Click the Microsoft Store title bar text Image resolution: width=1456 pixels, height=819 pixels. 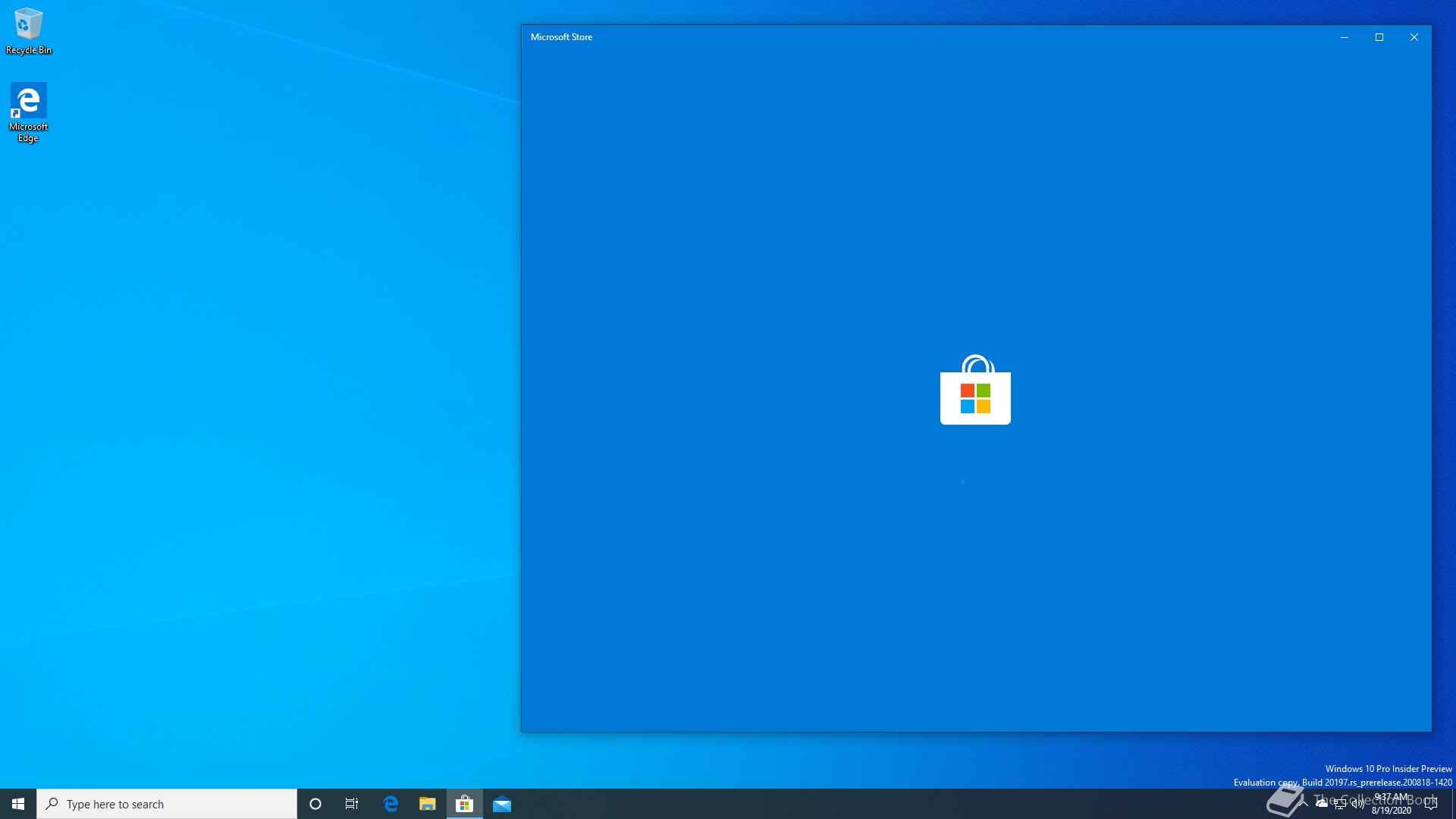[x=561, y=37]
